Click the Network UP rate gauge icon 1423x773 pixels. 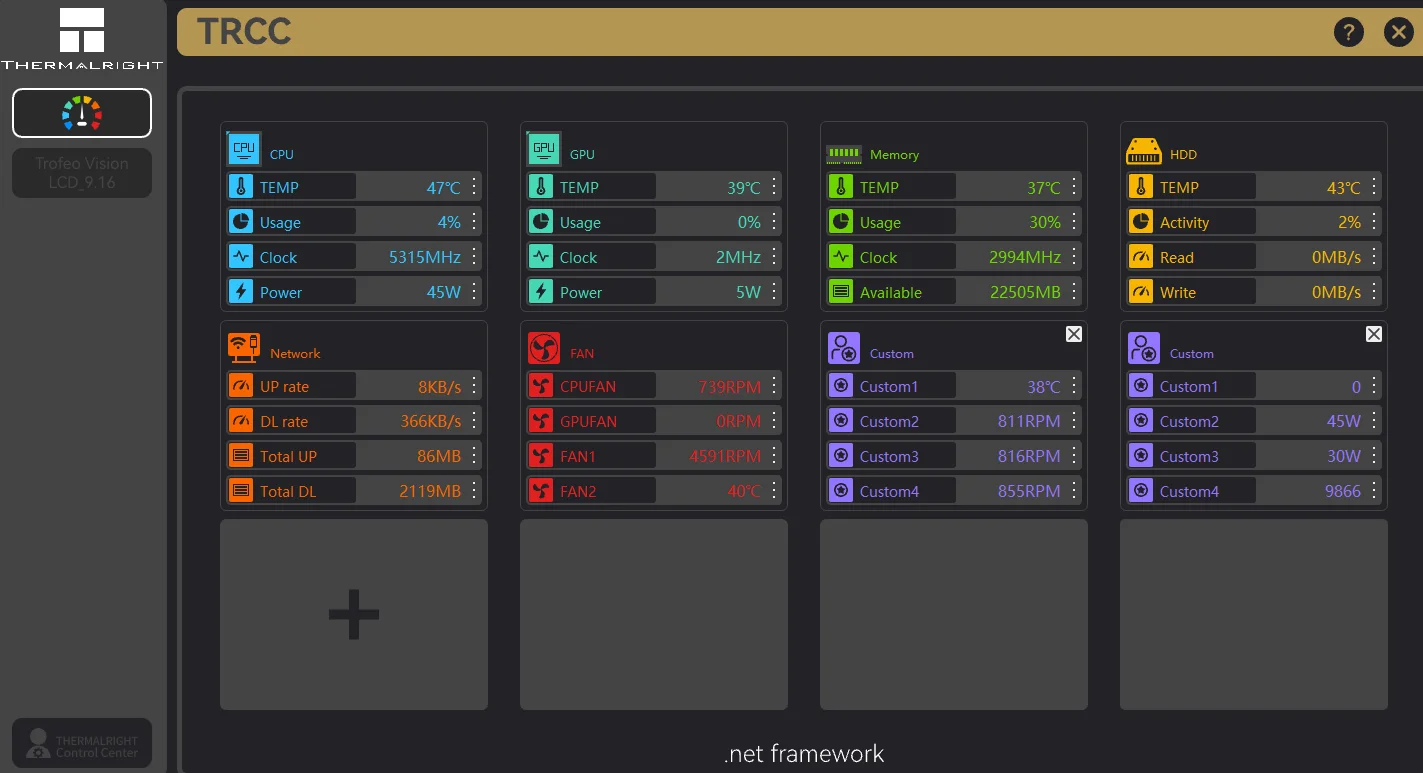(241, 386)
